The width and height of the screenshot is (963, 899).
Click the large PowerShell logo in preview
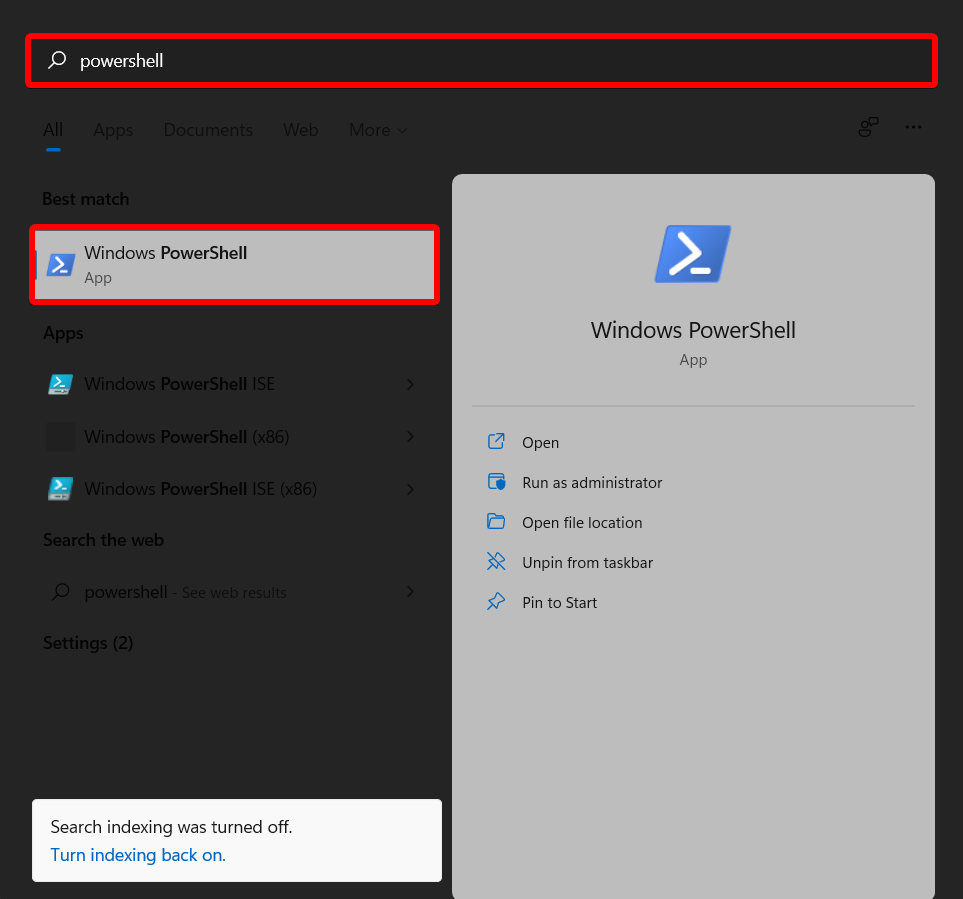[x=693, y=254]
